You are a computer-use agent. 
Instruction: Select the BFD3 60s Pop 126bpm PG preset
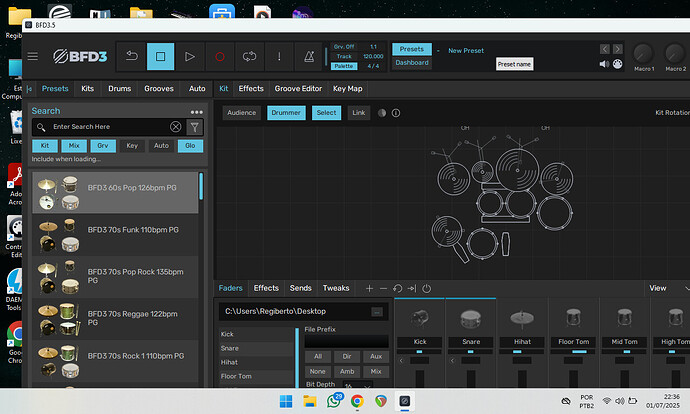pos(115,193)
